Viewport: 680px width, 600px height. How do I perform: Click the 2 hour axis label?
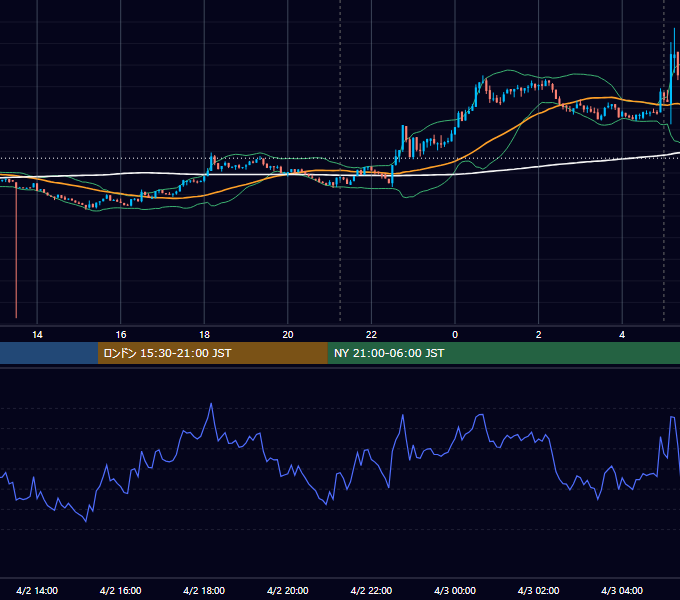click(x=539, y=335)
